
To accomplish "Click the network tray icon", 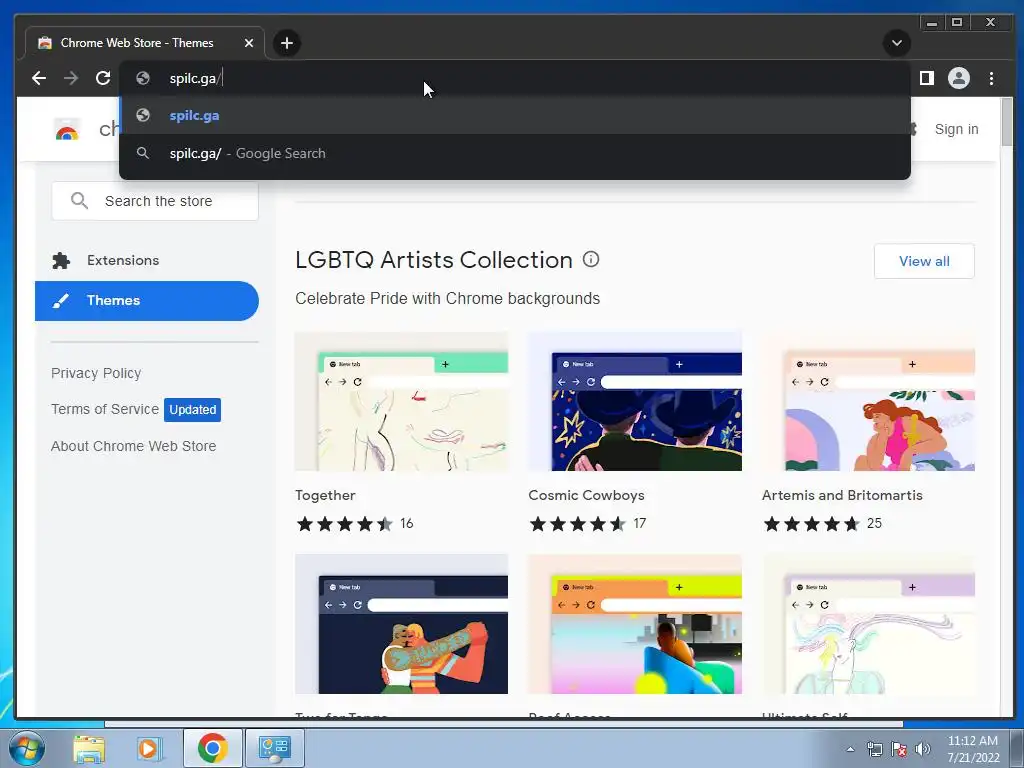I will click(874, 749).
